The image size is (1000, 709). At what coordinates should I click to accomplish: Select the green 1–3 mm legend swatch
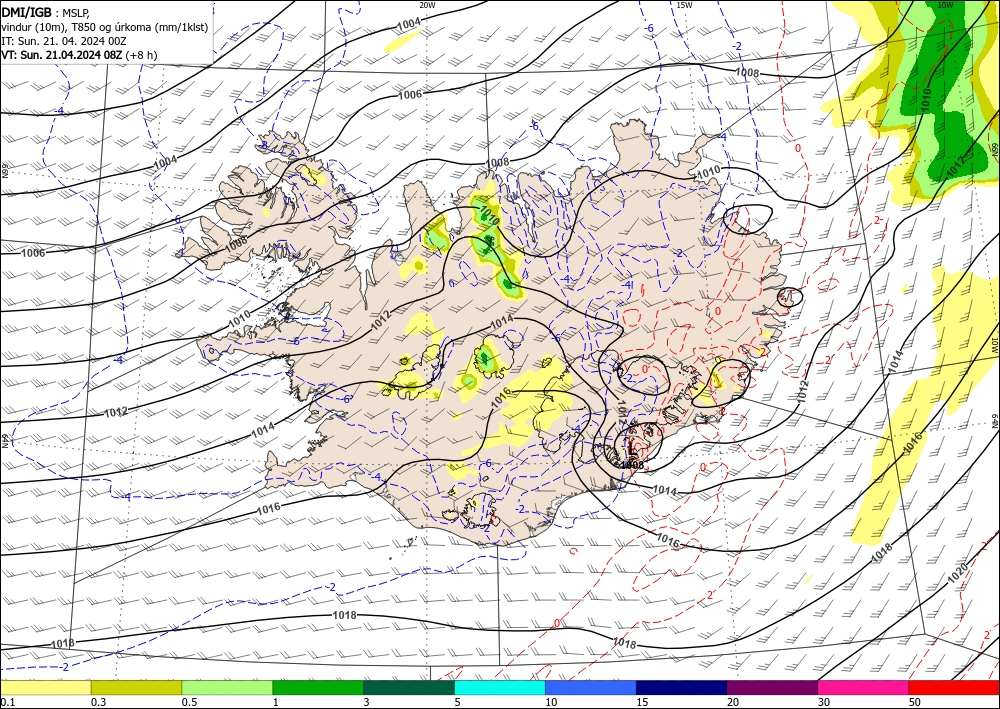(x=318, y=687)
